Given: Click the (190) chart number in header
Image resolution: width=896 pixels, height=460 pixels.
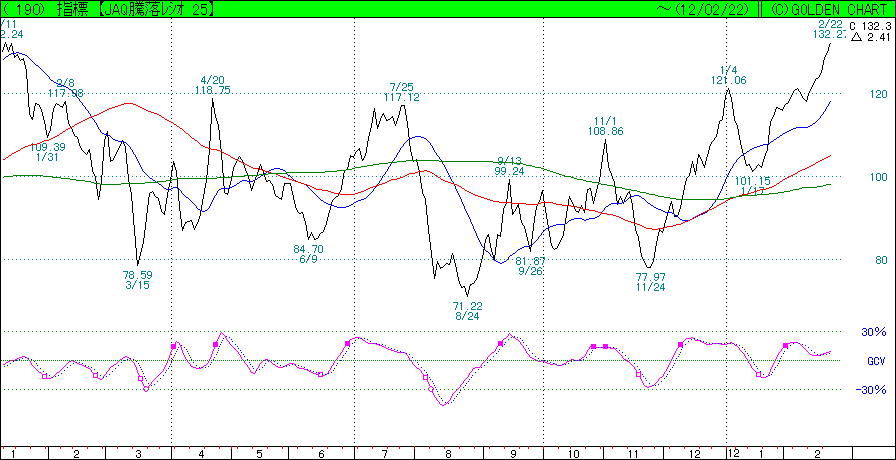Looking at the screenshot, I should (x=24, y=8).
